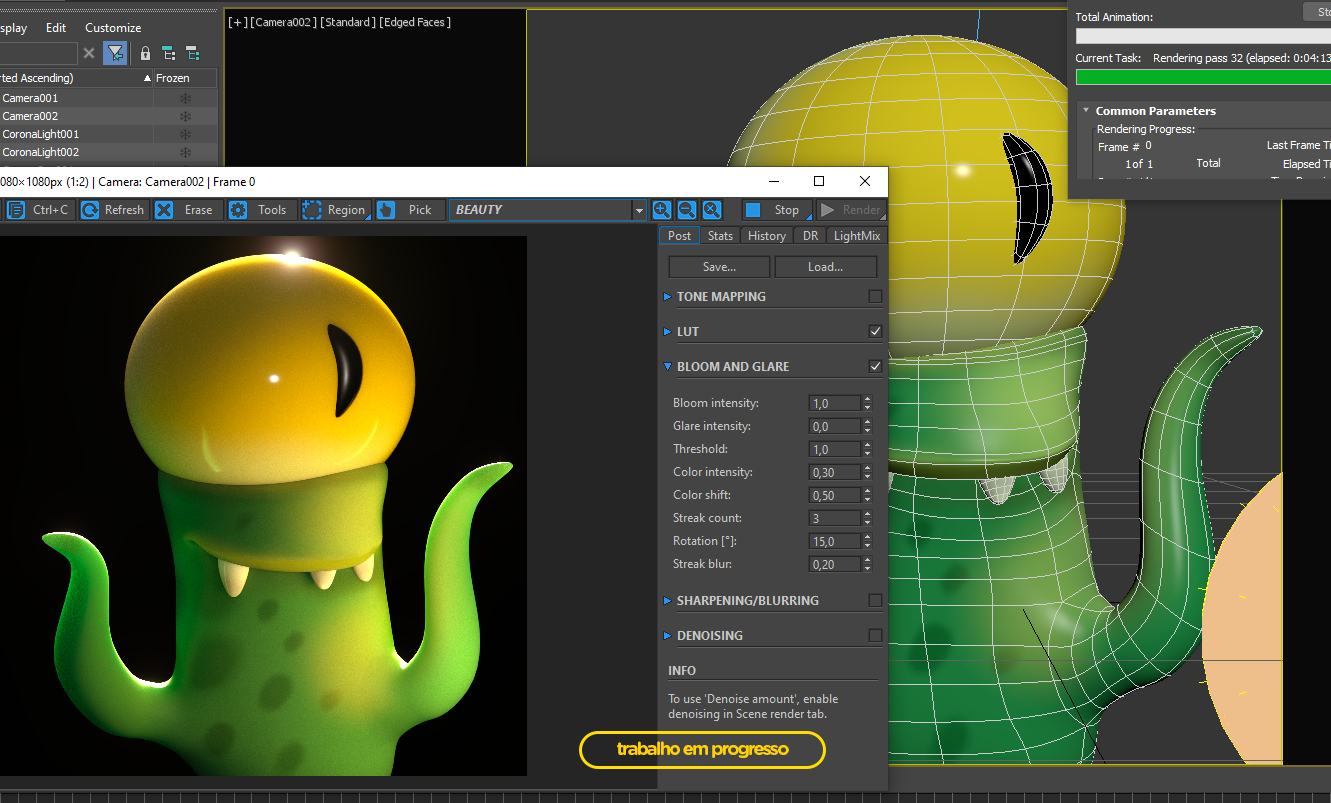Viewport: 1331px width, 803px height.
Task: Copy render with Ctrl+C button
Action: click(x=40, y=210)
